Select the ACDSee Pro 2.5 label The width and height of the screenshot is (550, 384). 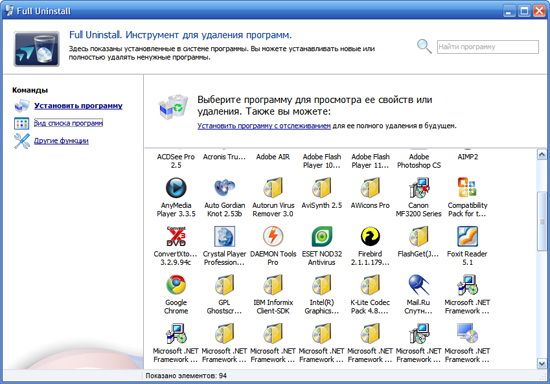(x=176, y=161)
